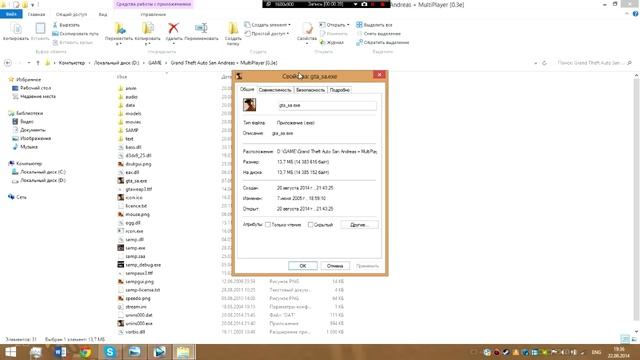Open the Безопасность tab in properties

click(x=310, y=90)
